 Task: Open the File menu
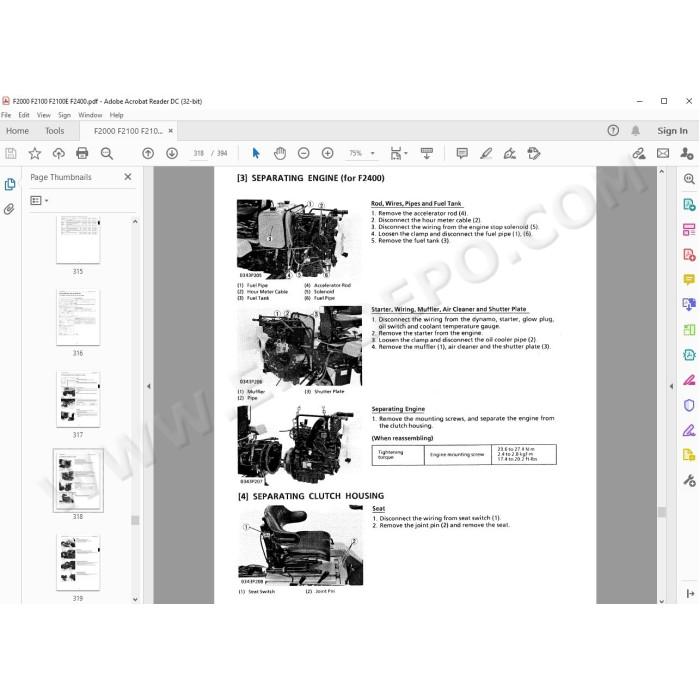6,115
